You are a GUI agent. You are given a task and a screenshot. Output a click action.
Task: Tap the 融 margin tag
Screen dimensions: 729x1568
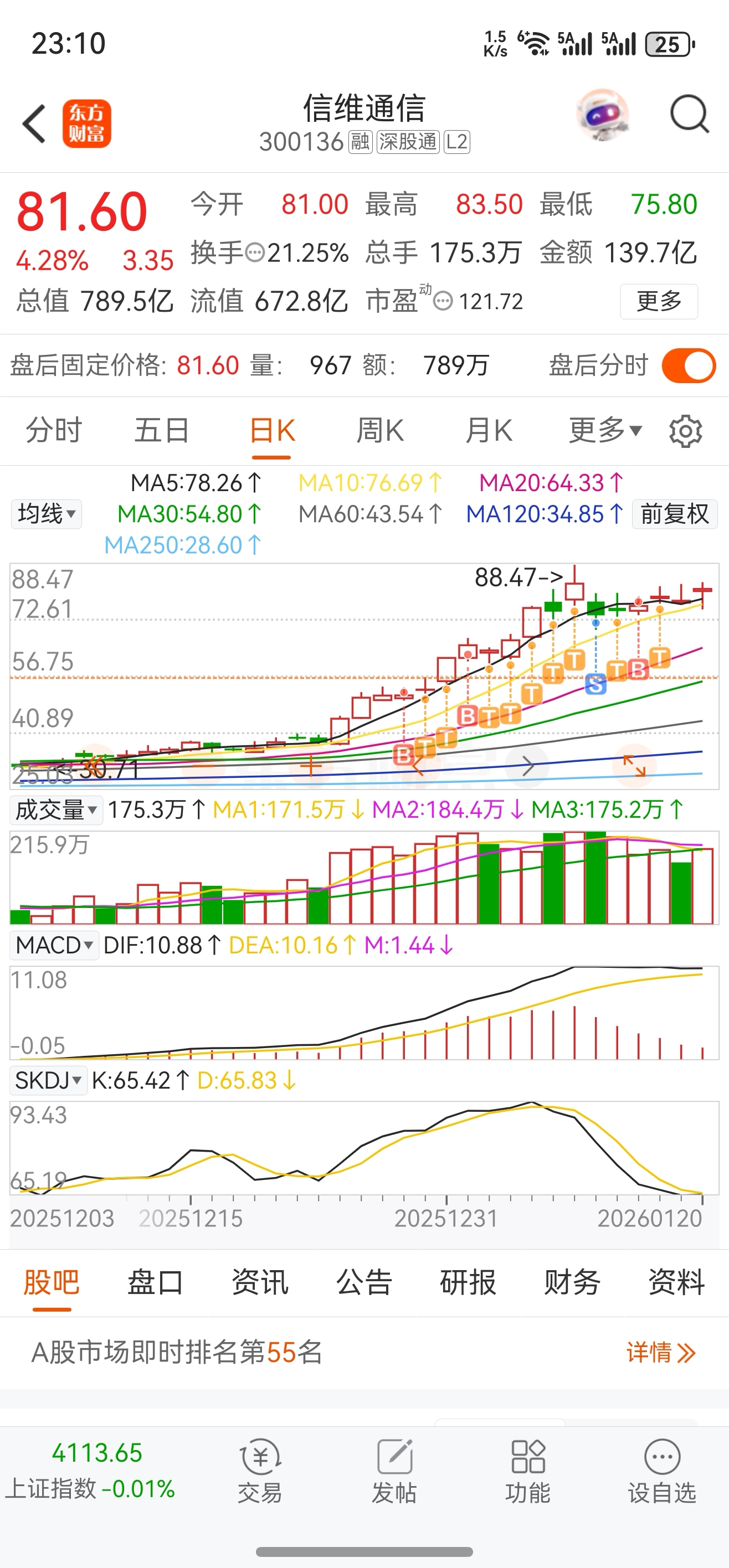coord(360,142)
